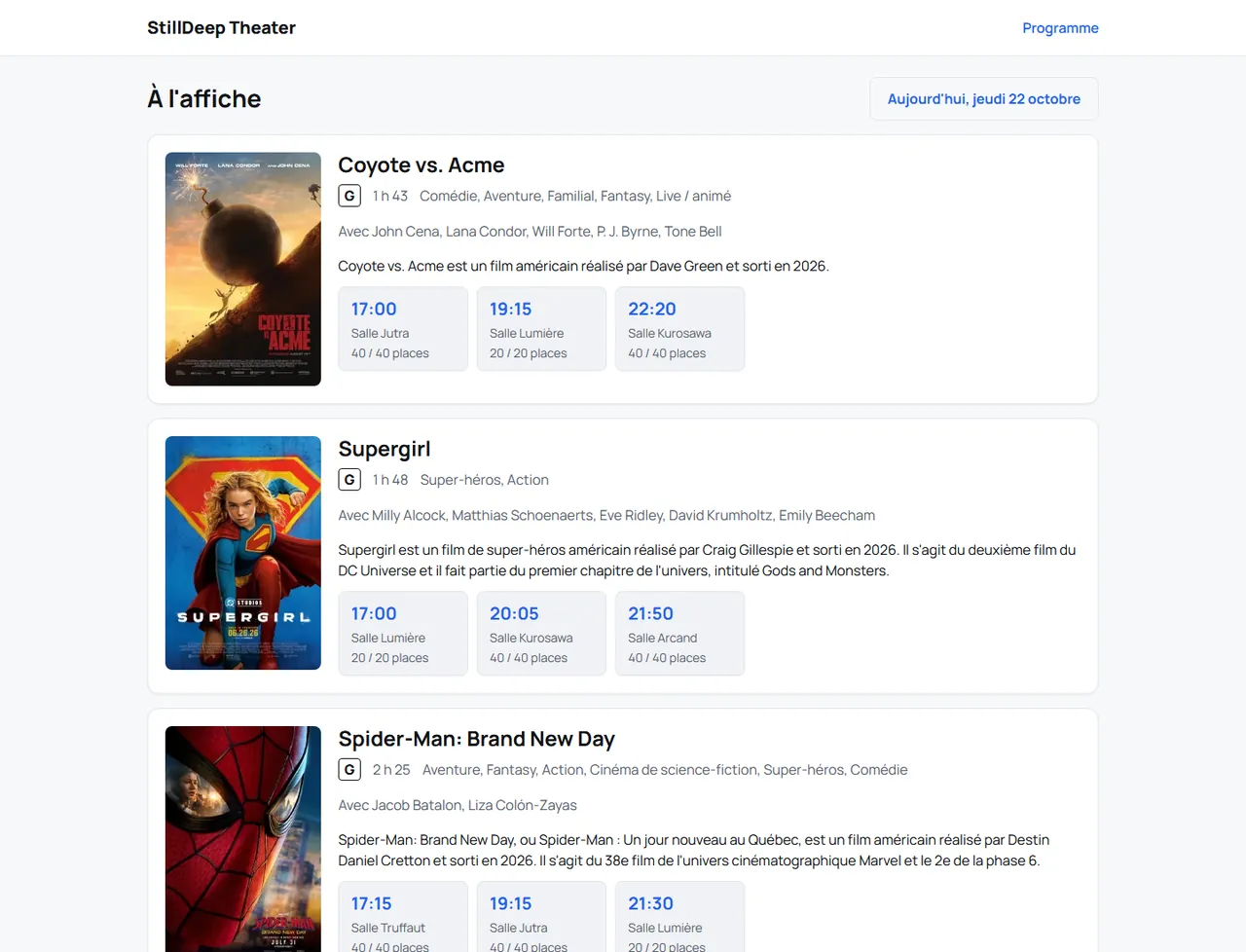Click the Coyote vs. Acme genre list text
The height and width of the screenshot is (952, 1246).
(575, 196)
